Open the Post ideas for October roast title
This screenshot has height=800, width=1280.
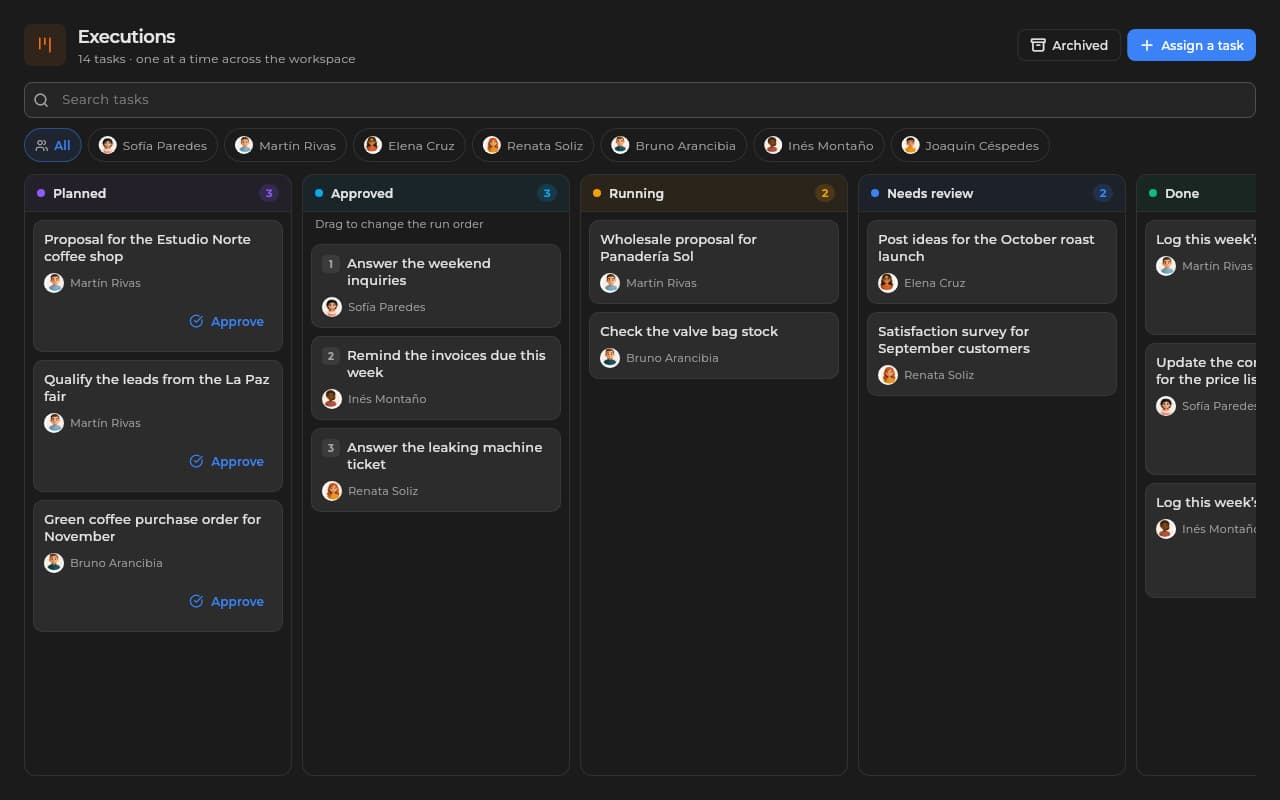(x=986, y=248)
